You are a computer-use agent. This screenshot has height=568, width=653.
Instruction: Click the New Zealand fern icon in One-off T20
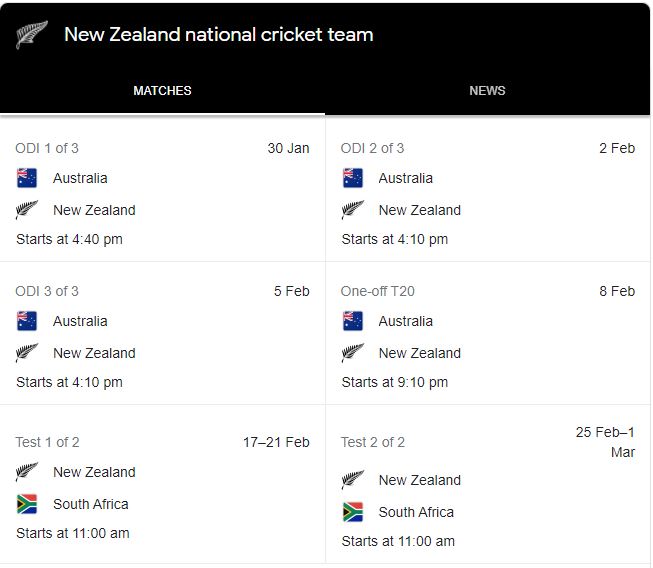pos(353,353)
